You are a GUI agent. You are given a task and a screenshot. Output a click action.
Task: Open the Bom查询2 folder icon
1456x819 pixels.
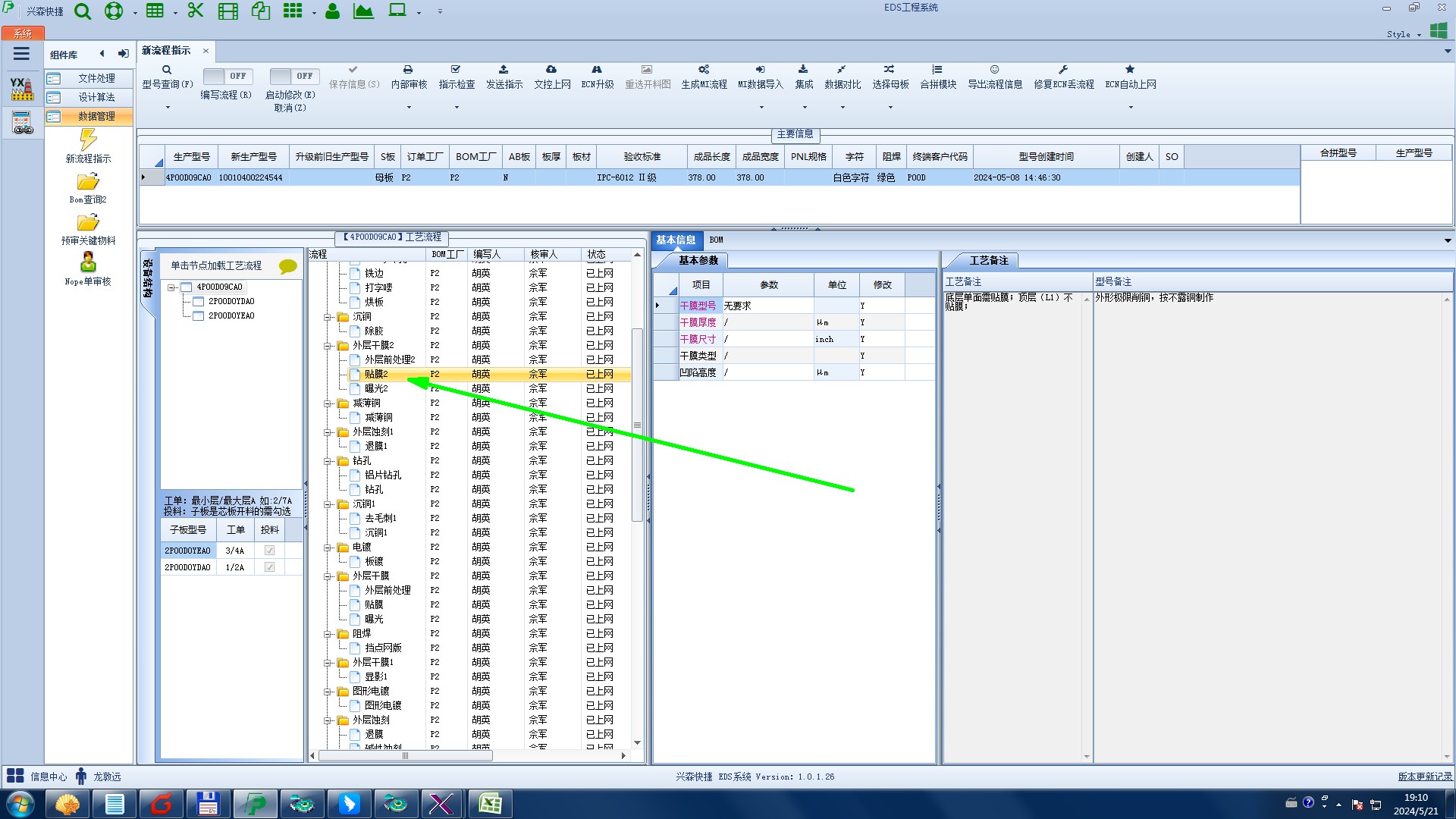(88, 182)
